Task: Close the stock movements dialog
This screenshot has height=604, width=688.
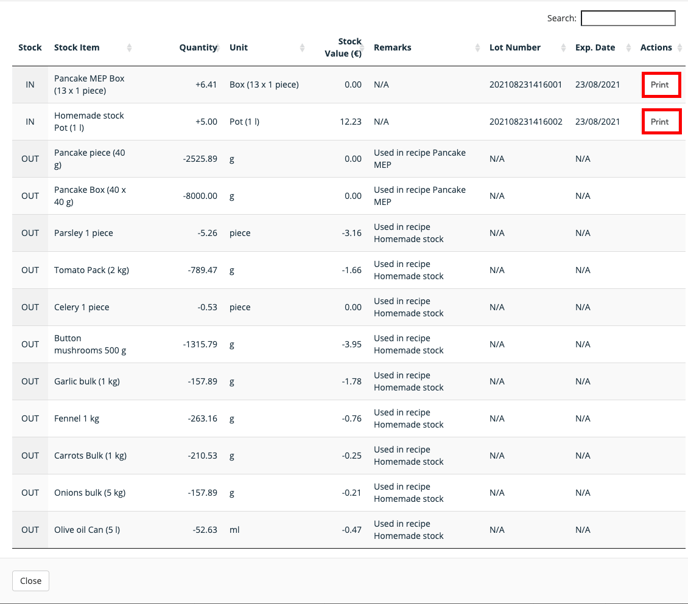Action: 31,581
